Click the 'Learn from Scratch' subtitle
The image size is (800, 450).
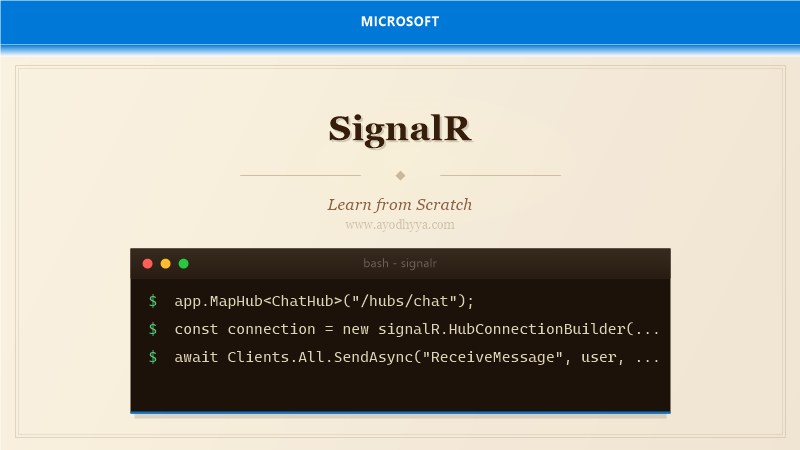coord(400,205)
